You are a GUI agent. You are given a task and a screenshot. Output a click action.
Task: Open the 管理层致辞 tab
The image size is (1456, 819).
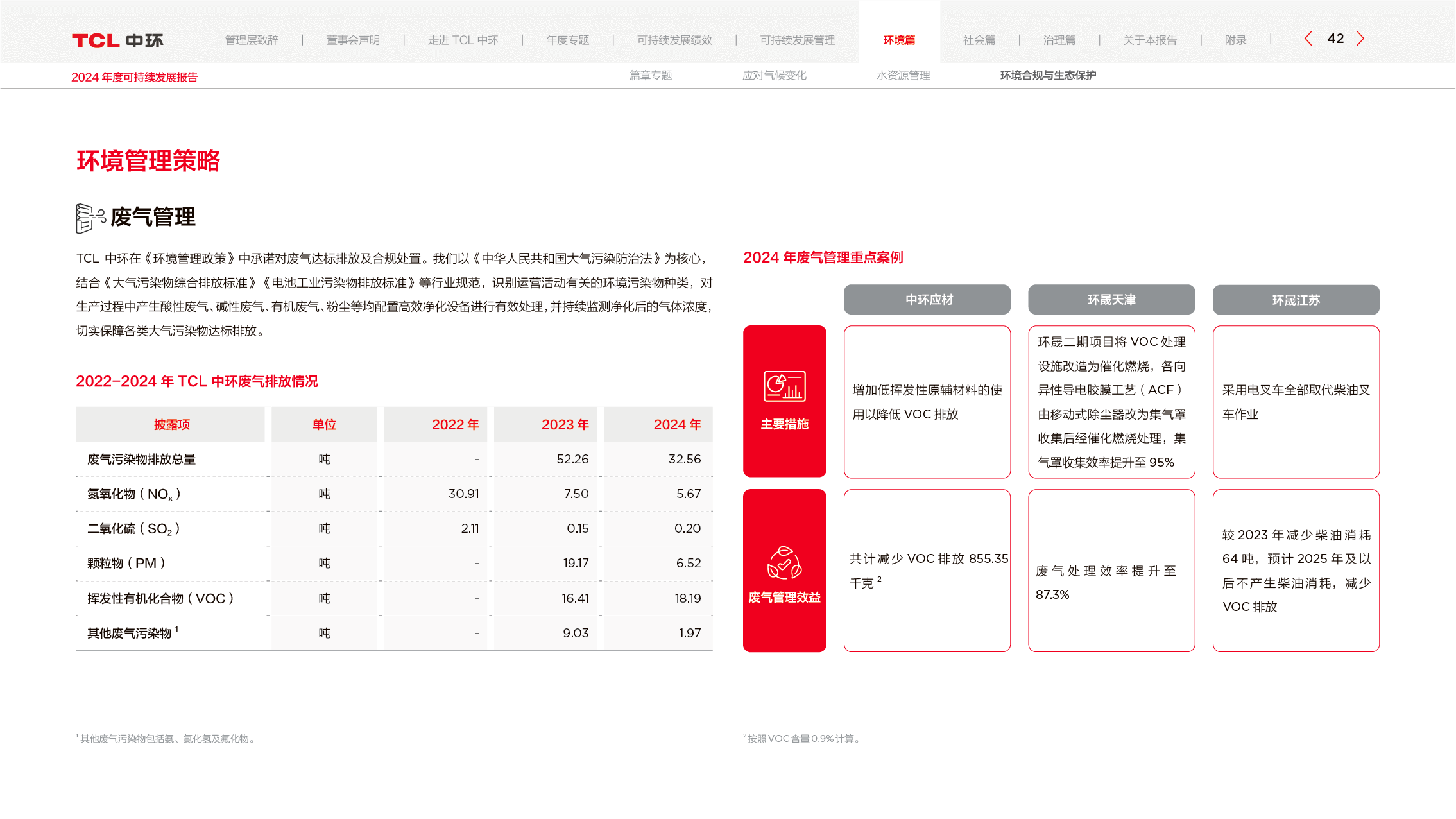coord(252,40)
